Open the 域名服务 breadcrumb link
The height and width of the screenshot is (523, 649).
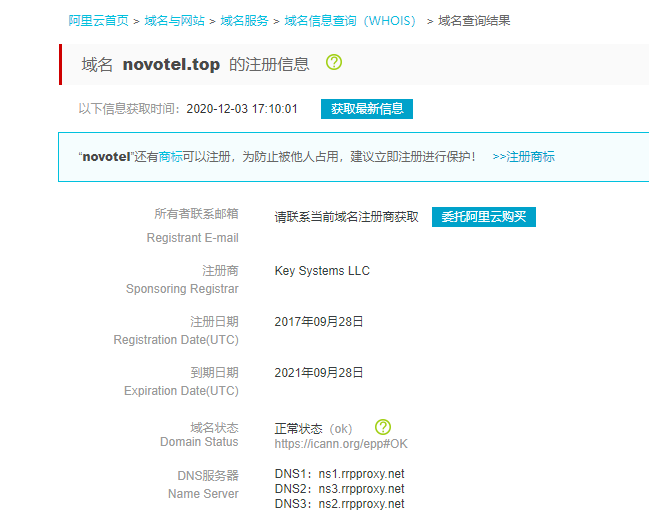pyautogui.click(x=244, y=21)
